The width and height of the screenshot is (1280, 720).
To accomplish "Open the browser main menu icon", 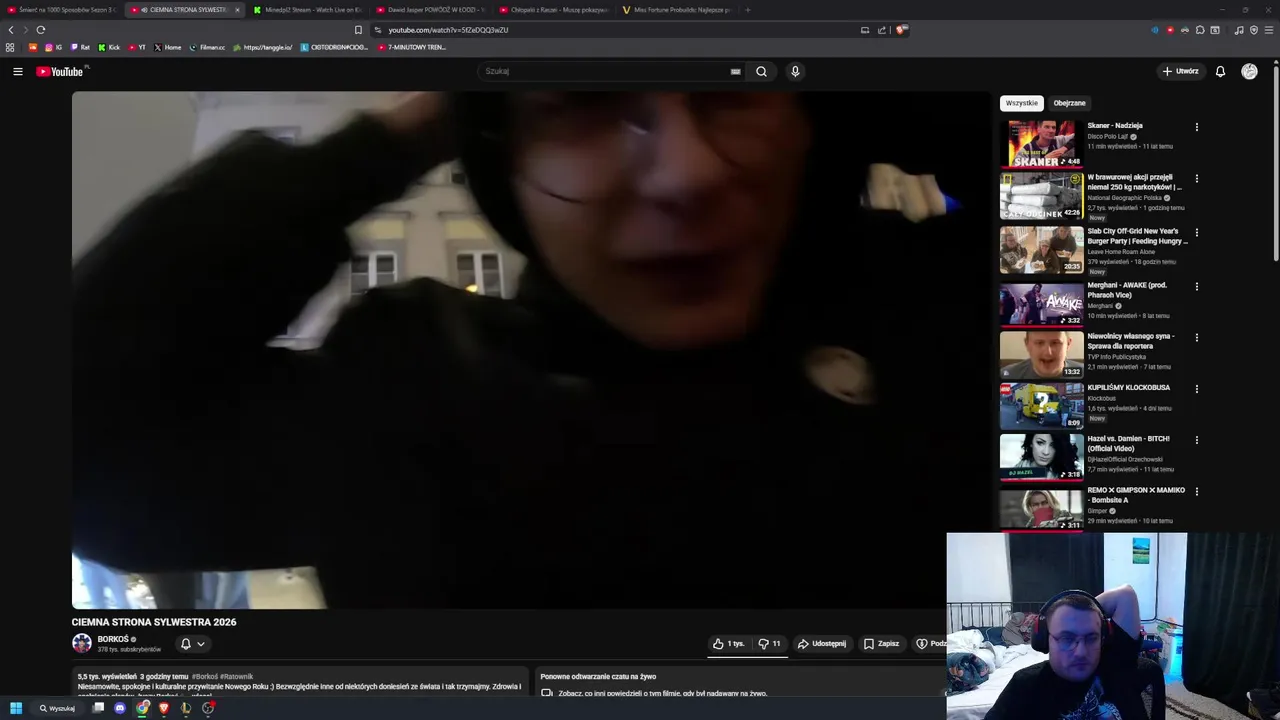I will tap(1268, 30).
